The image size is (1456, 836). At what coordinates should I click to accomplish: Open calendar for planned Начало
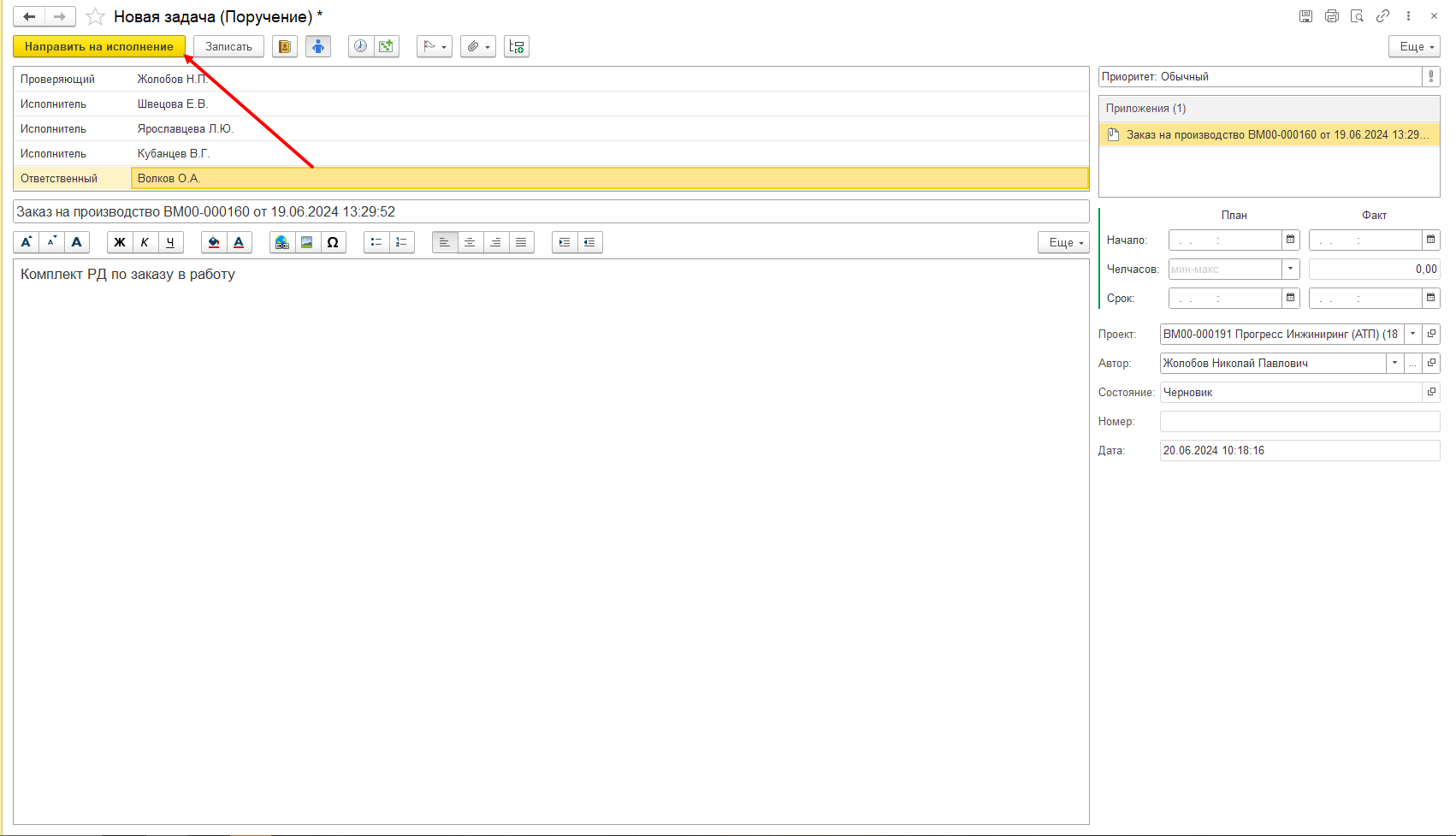coord(1290,240)
